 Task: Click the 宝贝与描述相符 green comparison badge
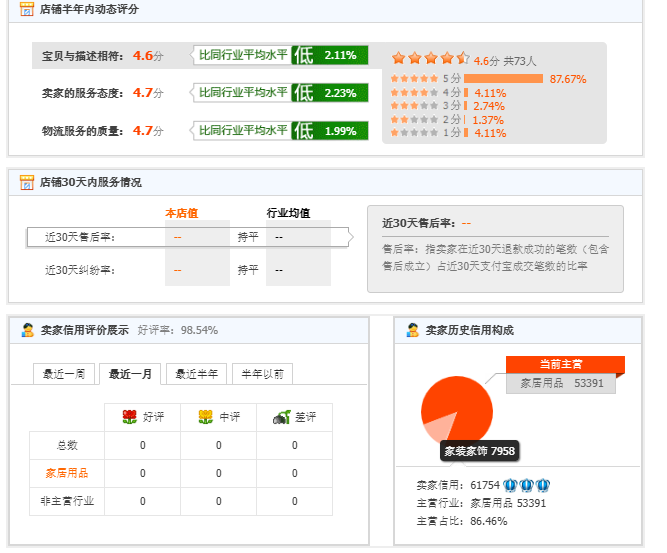[282, 55]
